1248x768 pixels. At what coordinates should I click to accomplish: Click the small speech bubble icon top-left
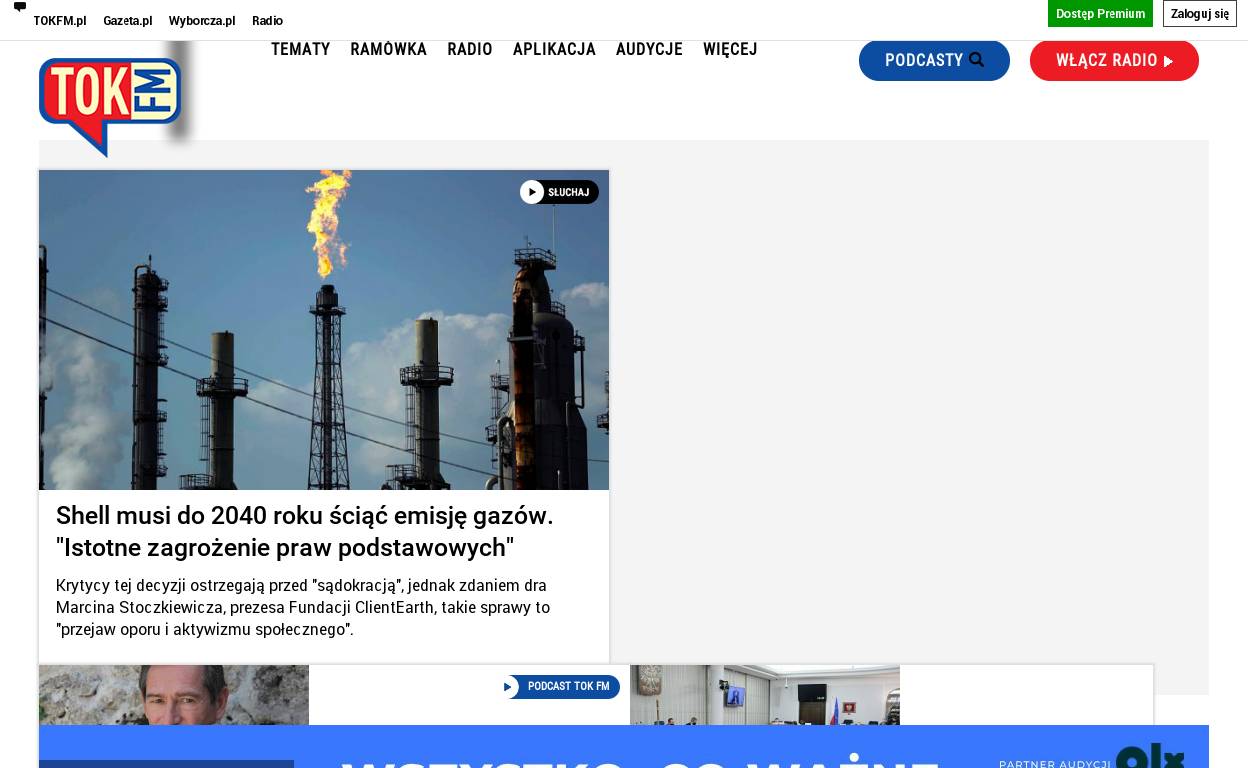(19, 7)
